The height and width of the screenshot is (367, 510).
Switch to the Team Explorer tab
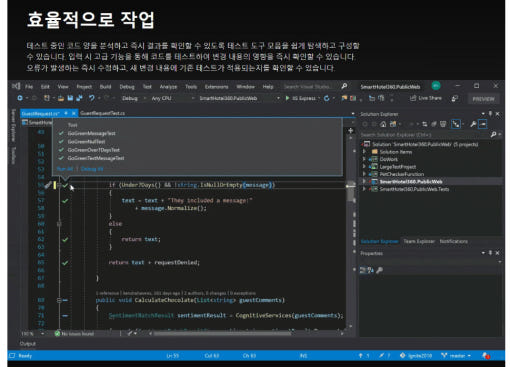pos(419,241)
